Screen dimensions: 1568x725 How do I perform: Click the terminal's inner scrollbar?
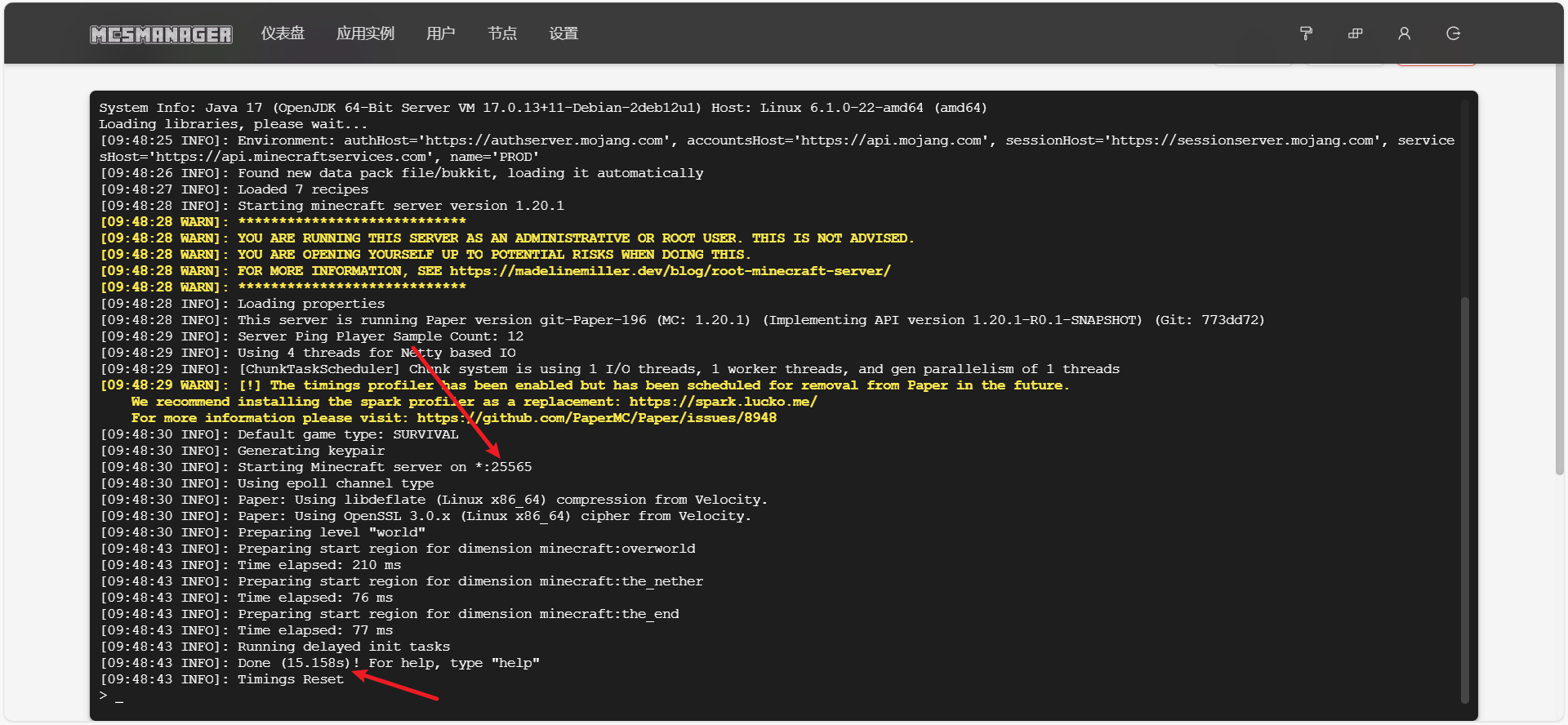(x=1464, y=498)
